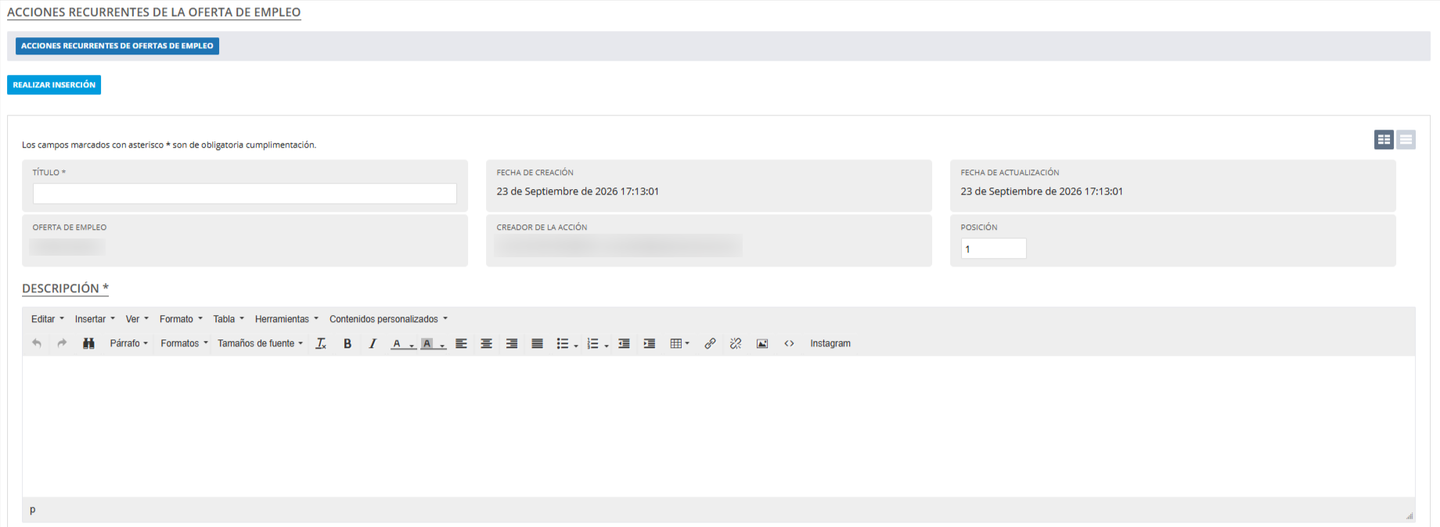Remove link with the broken chain icon
The height and width of the screenshot is (527, 1440).
pos(736,343)
